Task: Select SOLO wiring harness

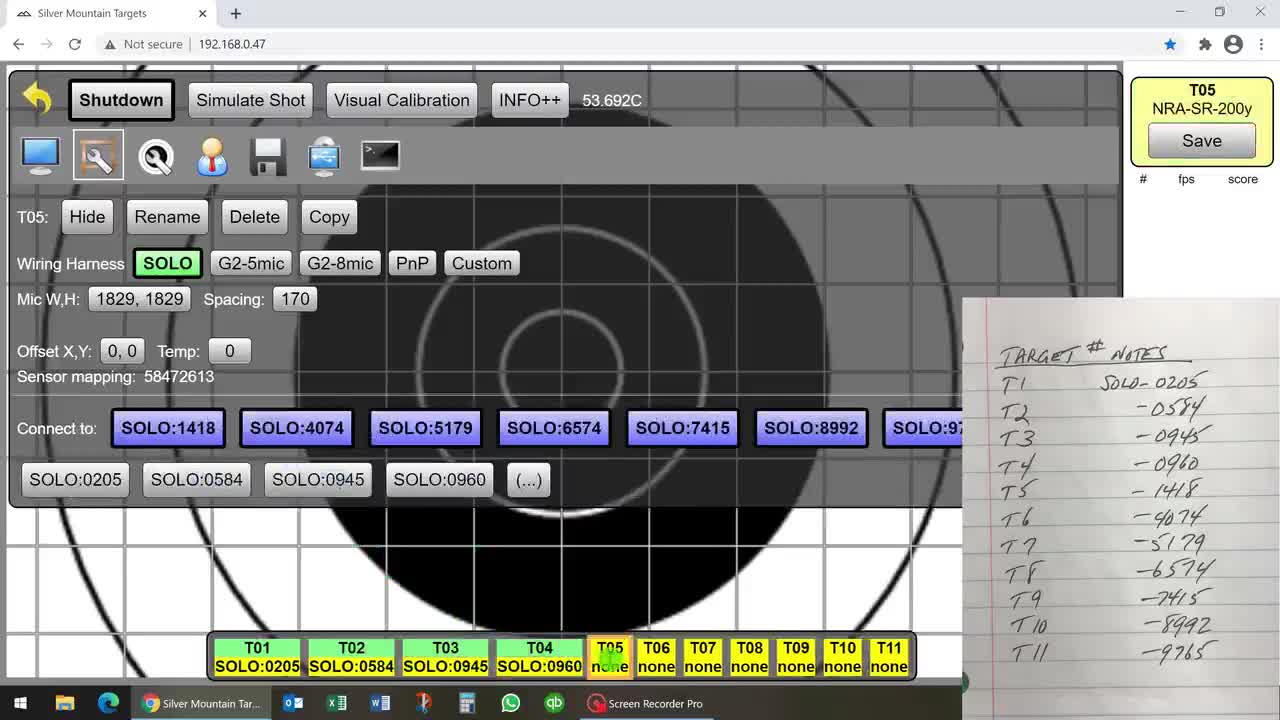Action: coord(168,263)
